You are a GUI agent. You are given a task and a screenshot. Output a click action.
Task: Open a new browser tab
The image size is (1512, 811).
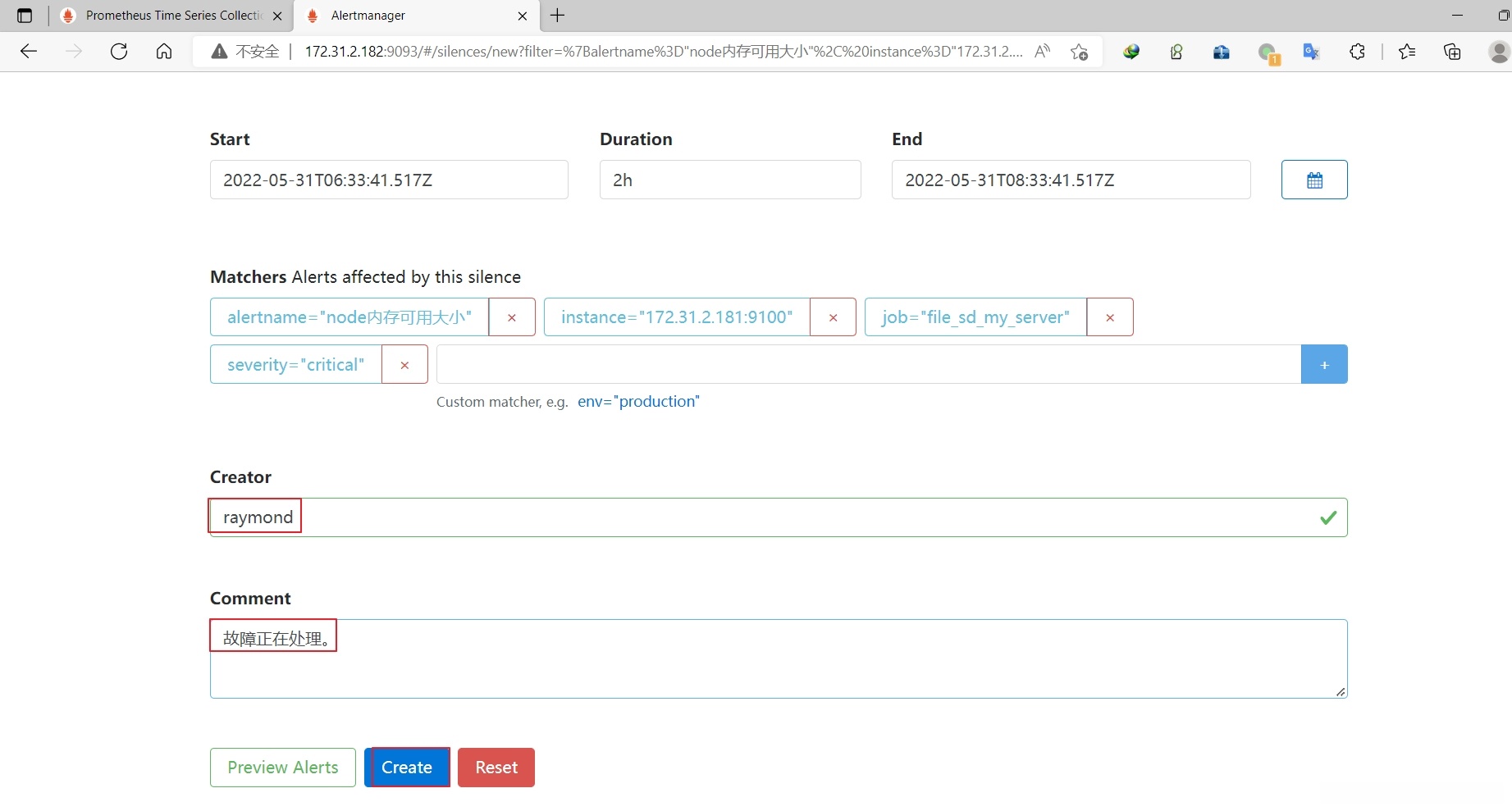coord(558,16)
